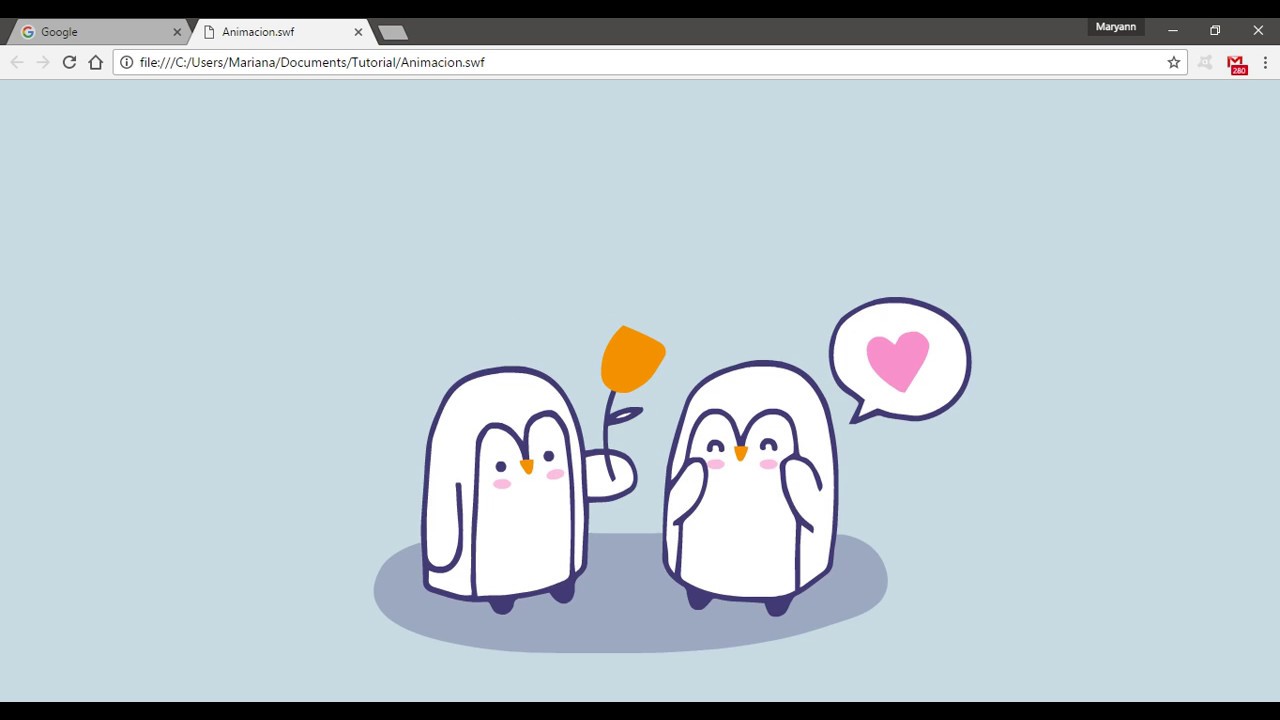Close the Google tab
This screenshot has width=1280, height=720.
tap(177, 32)
